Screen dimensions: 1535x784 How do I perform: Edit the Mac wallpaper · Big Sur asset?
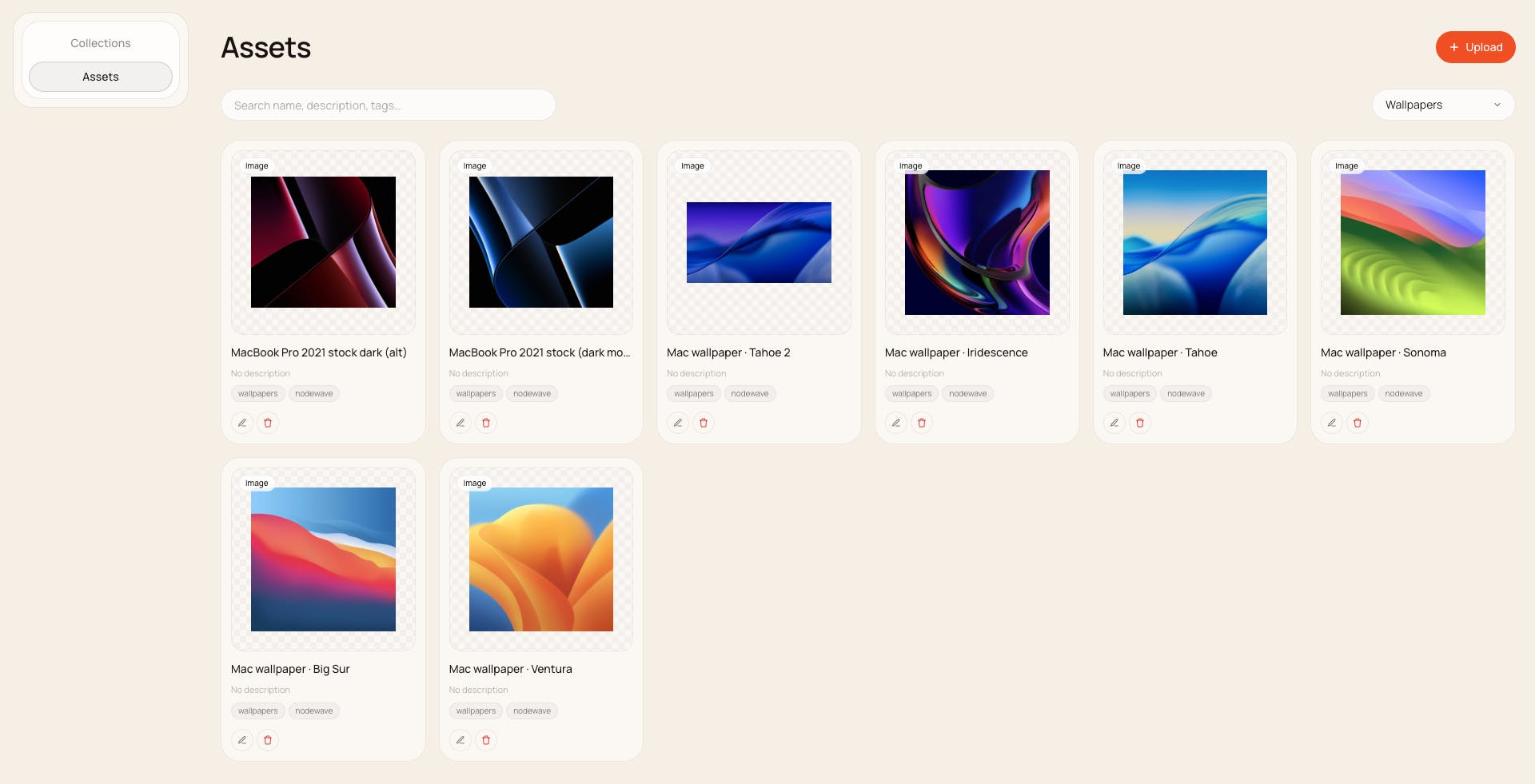[242, 740]
